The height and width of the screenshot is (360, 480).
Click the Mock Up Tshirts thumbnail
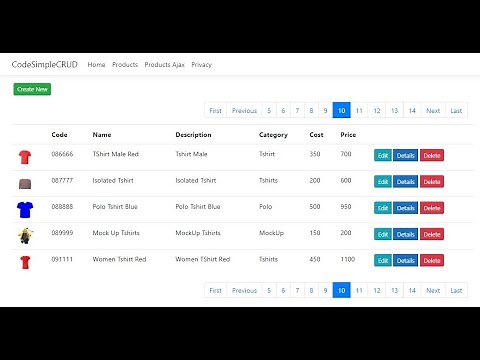[x=25, y=236]
